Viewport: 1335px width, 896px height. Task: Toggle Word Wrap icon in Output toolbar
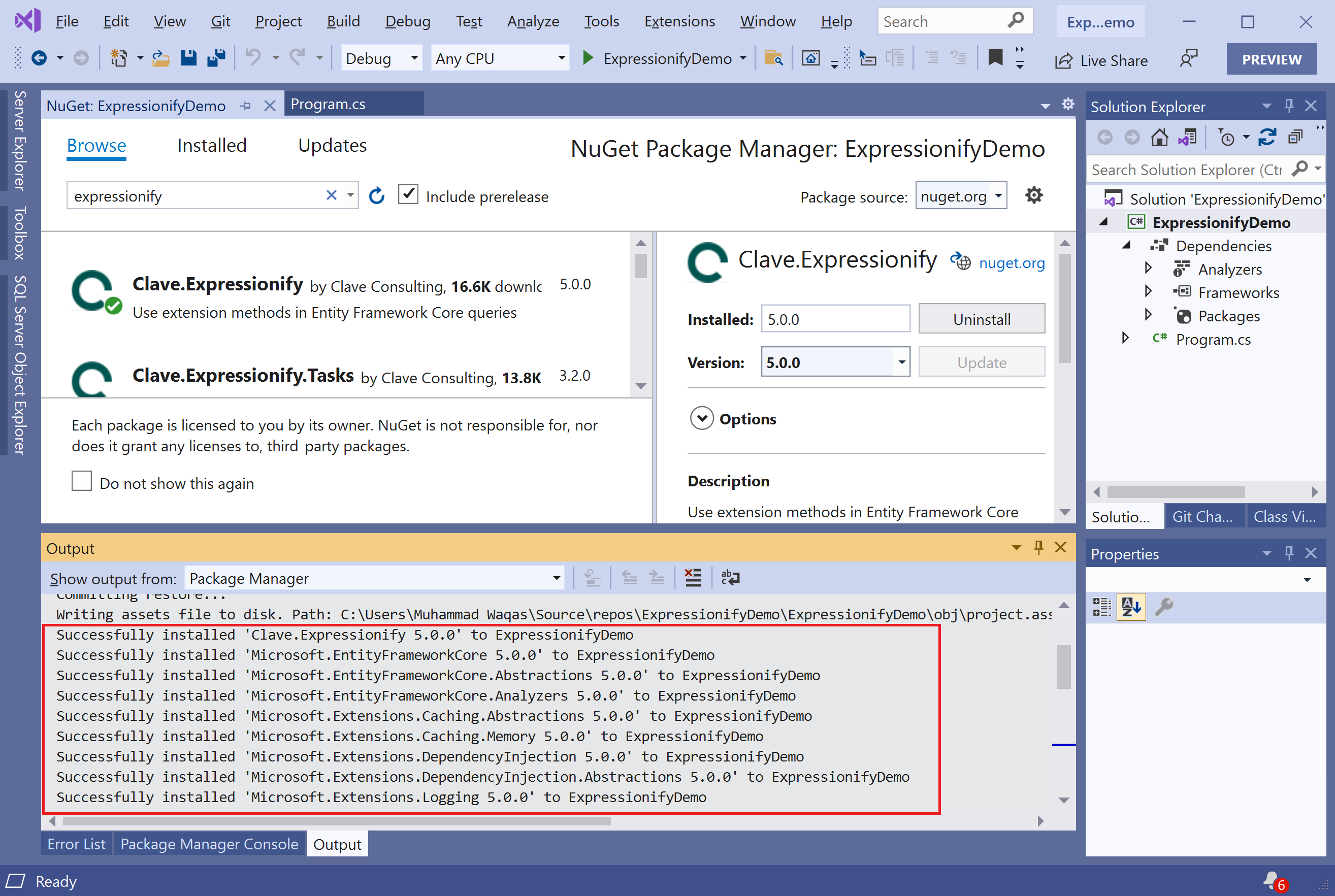[730, 578]
